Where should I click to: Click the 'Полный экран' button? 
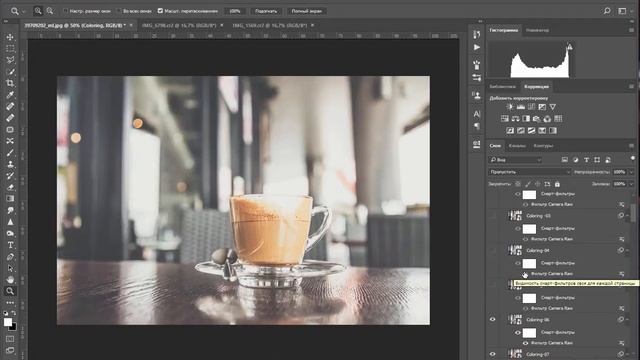coord(307,11)
